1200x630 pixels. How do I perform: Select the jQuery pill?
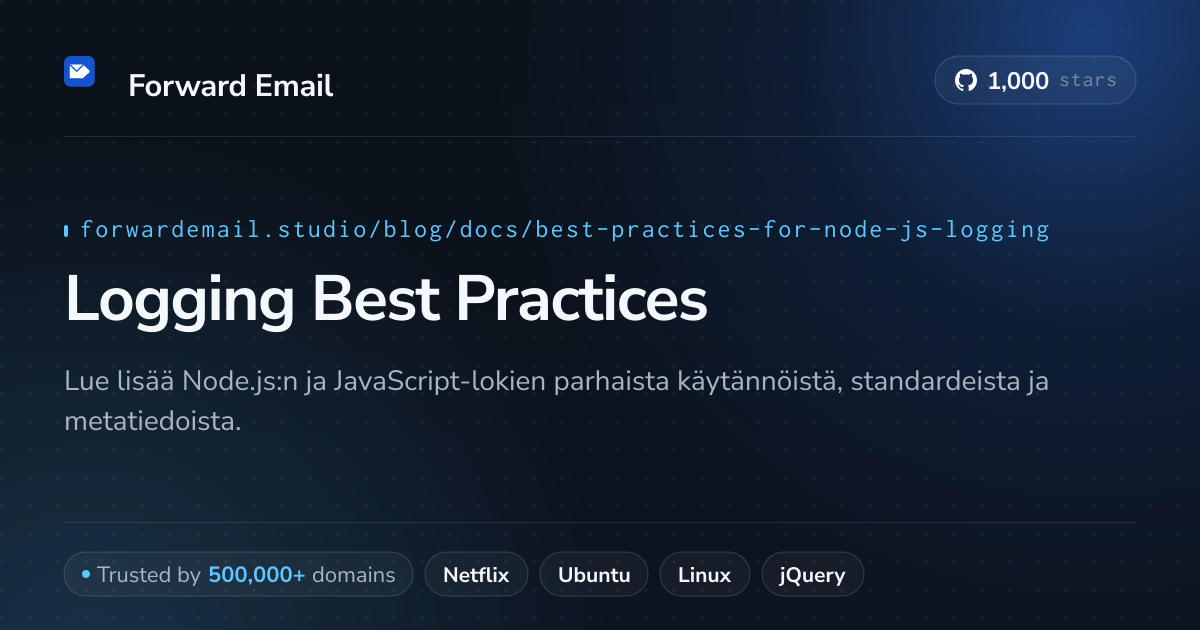point(812,575)
